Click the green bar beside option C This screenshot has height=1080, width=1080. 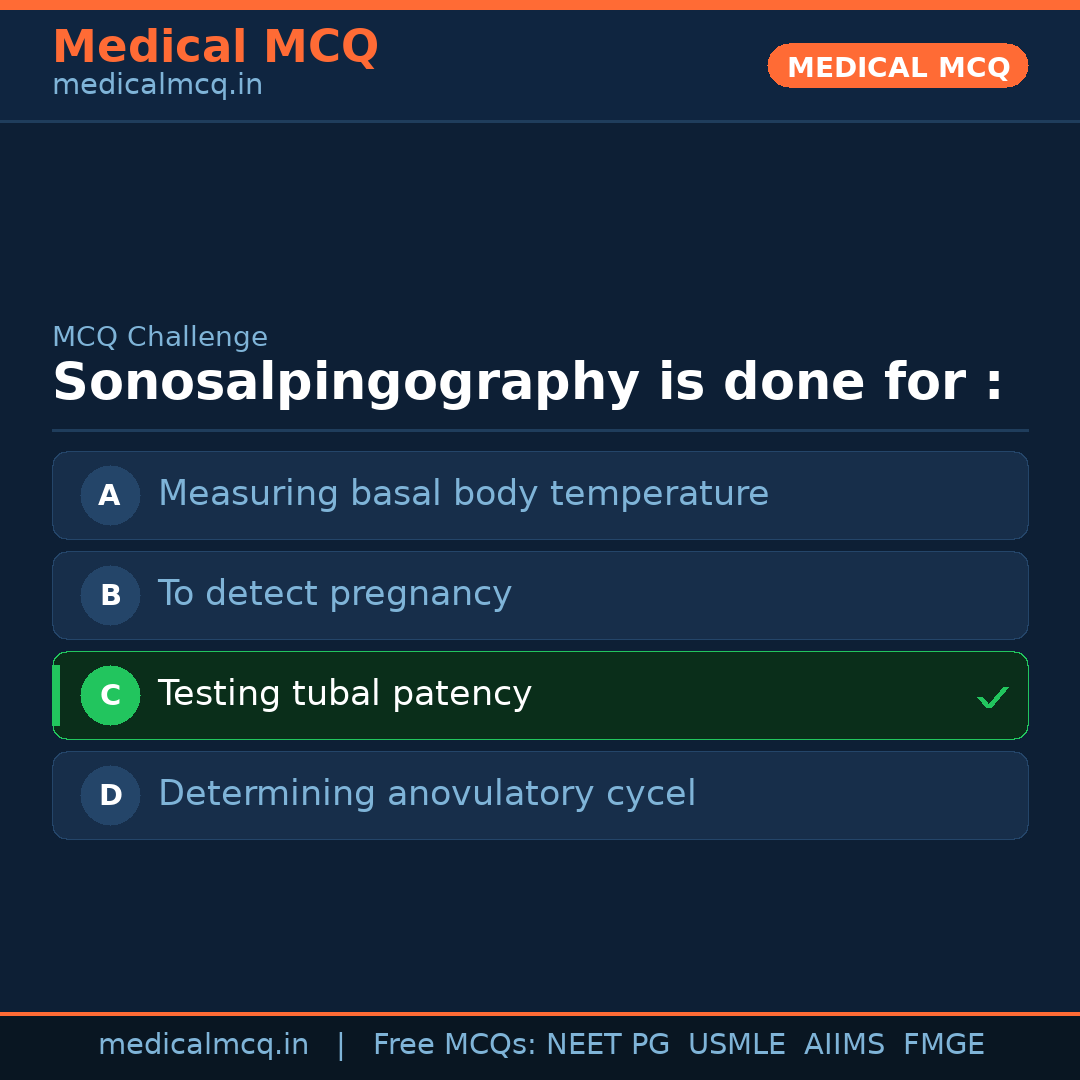click(x=56, y=695)
